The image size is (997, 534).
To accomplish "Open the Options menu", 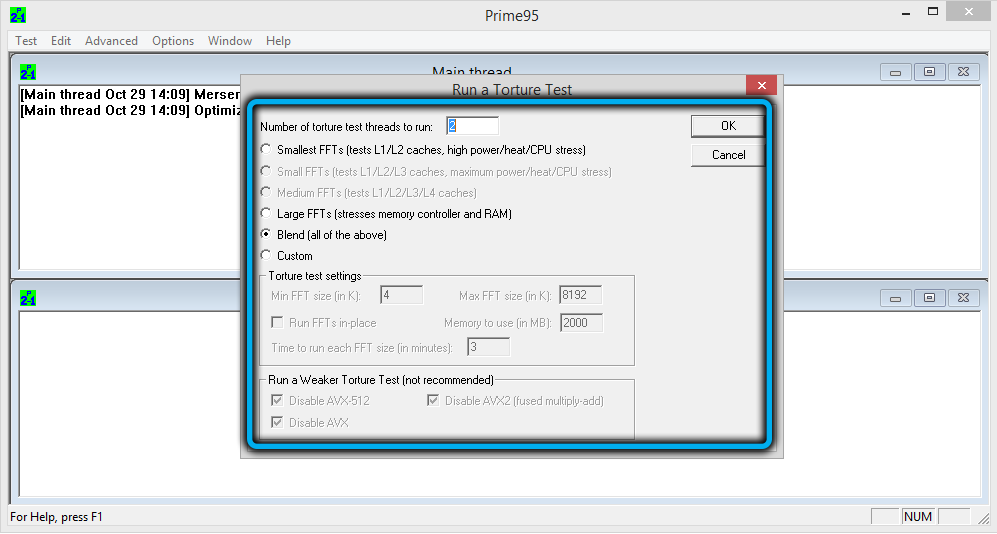I will pos(173,41).
